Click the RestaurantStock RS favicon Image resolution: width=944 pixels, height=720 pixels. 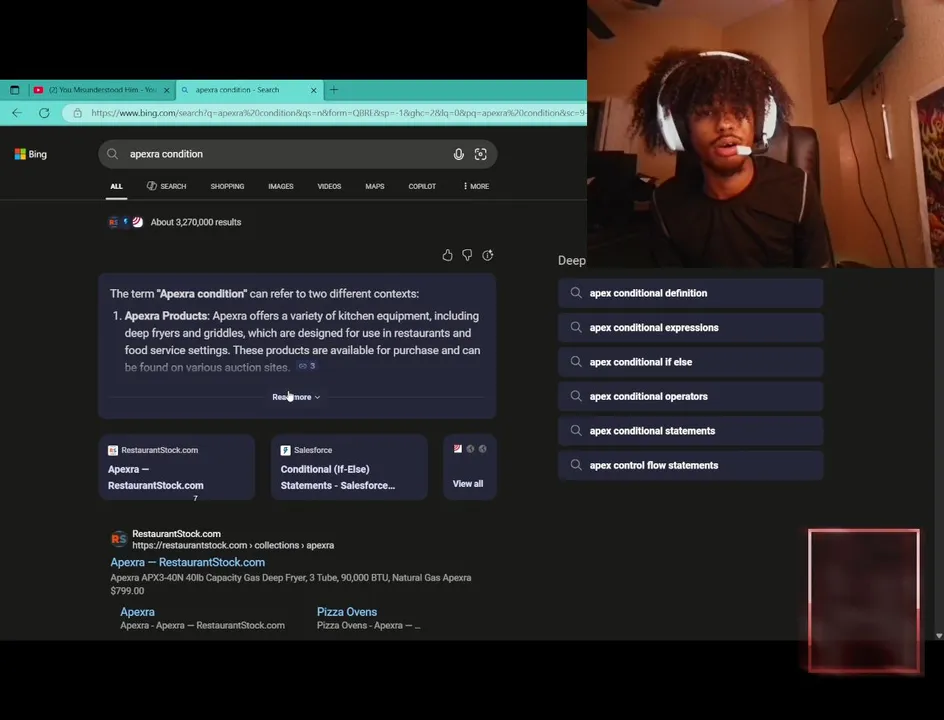pos(119,539)
